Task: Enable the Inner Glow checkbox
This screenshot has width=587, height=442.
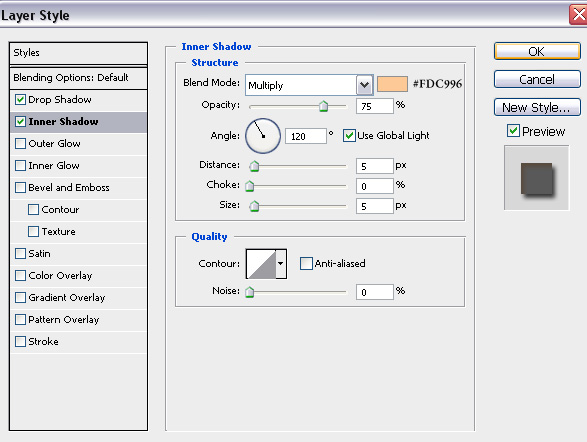Action: pos(20,165)
